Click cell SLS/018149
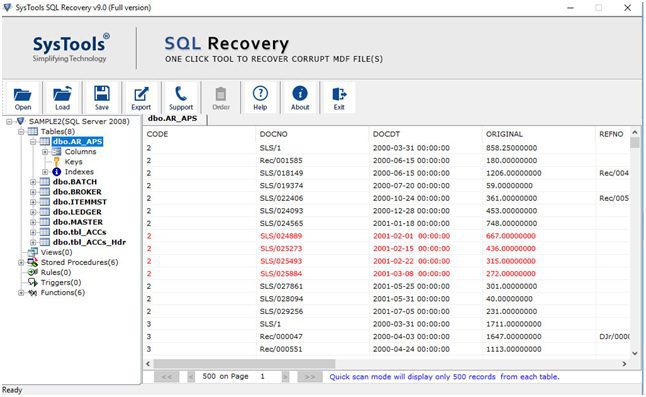The height and width of the screenshot is (397, 646). pyautogui.click(x=281, y=173)
